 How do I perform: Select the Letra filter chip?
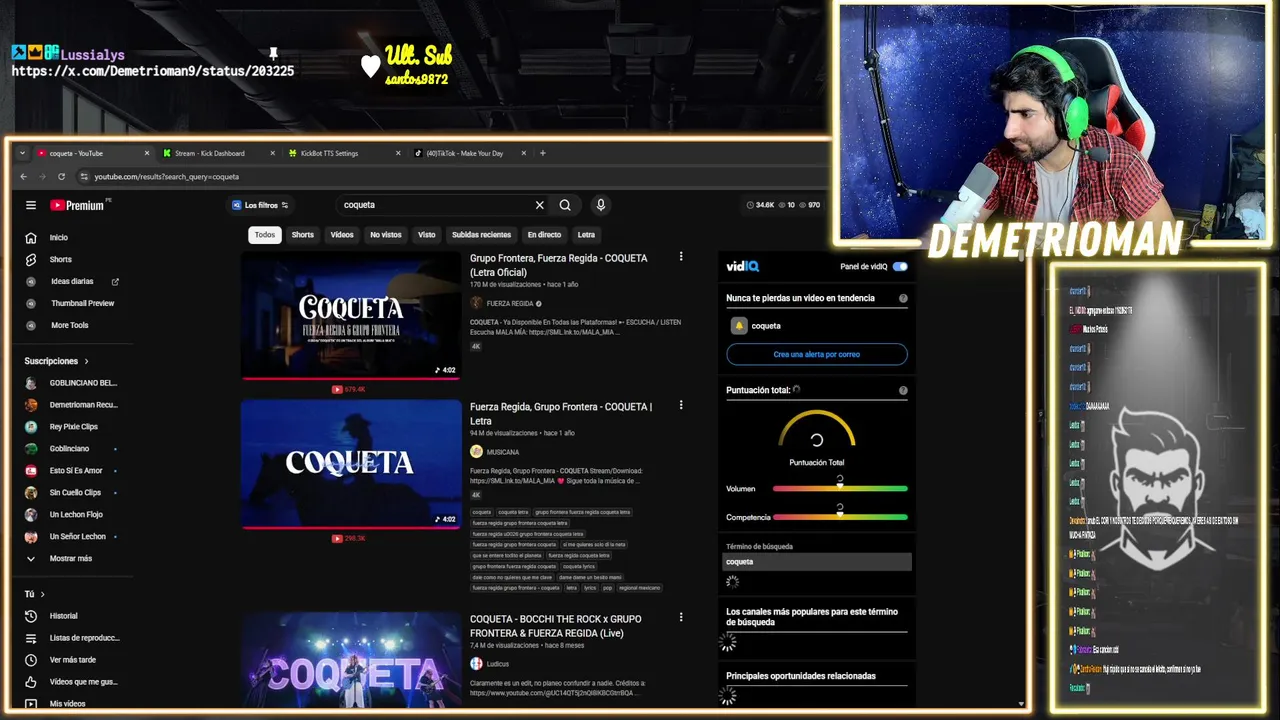(586, 235)
